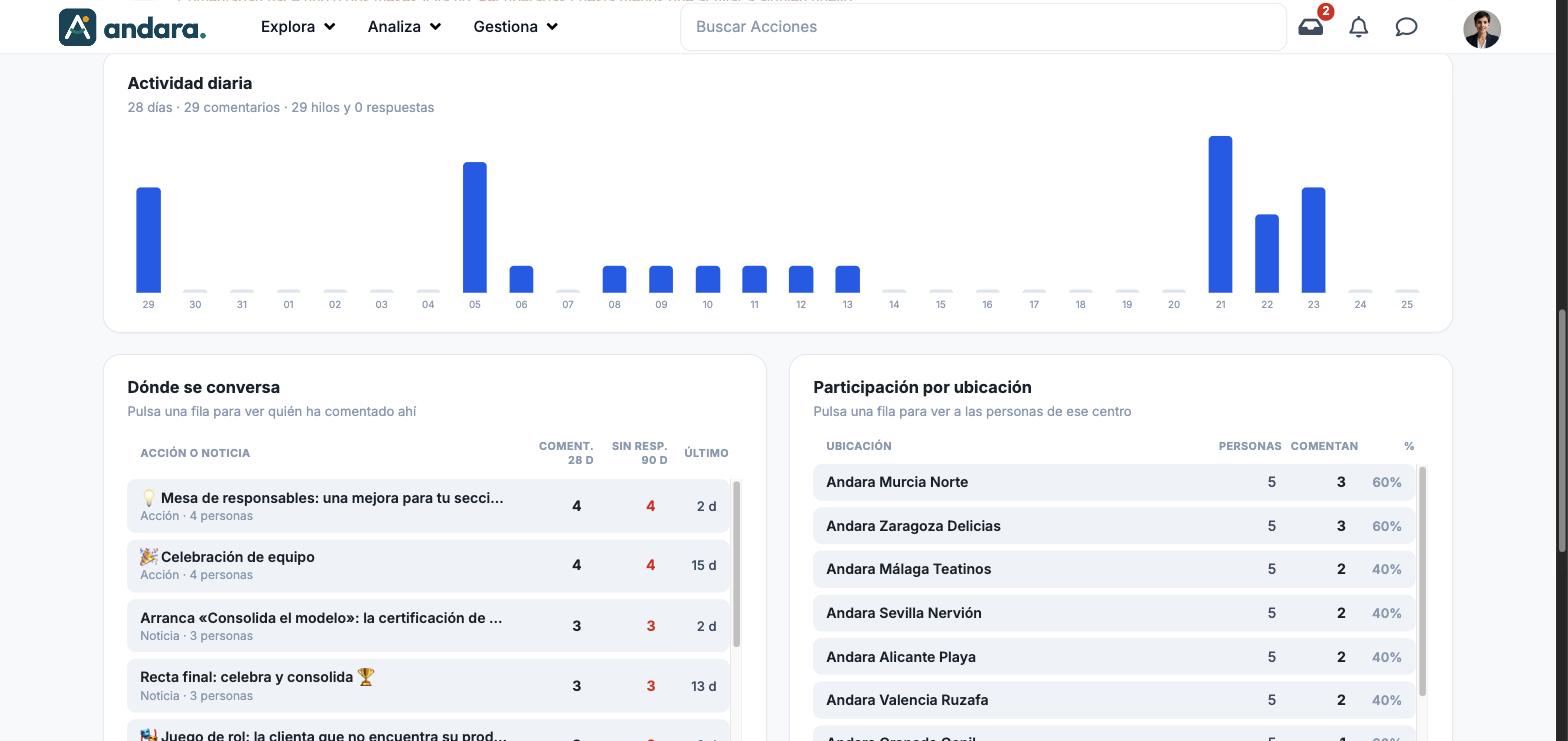Viewport: 1568px width, 741px height.
Task: Click the Actividad diaria heading
Action: (x=190, y=83)
